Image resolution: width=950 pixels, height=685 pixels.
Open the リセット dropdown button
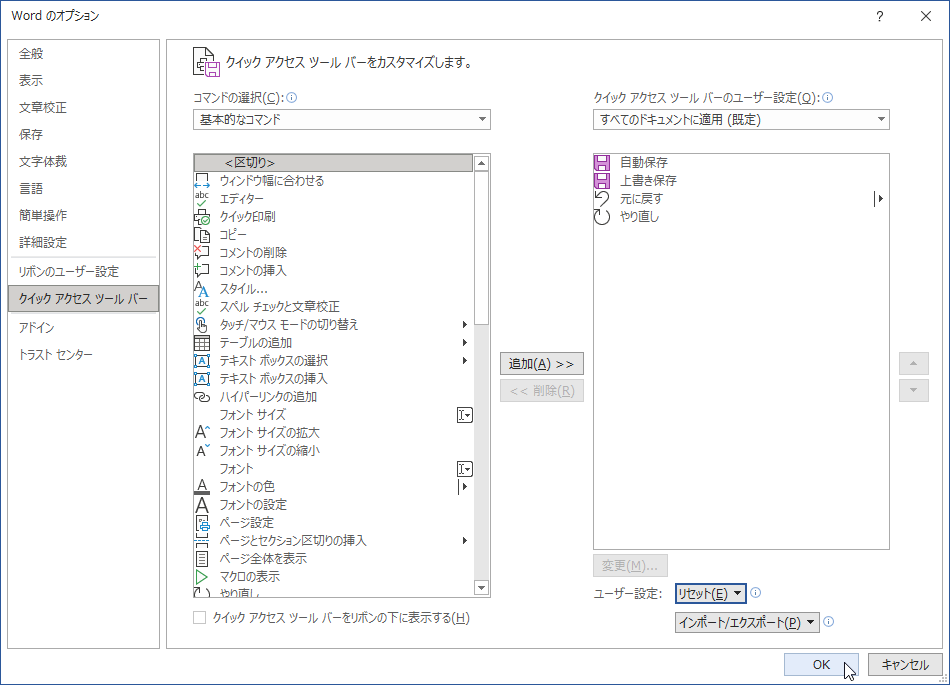tap(711, 594)
